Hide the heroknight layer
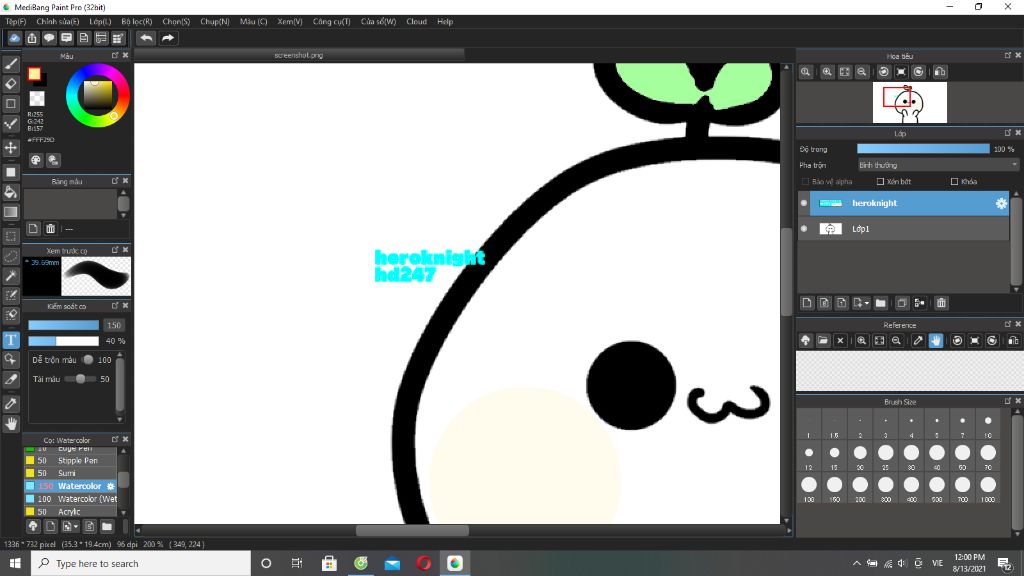Image resolution: width=1024 pixels, height=576 pixels. click(x=804, y=203)
